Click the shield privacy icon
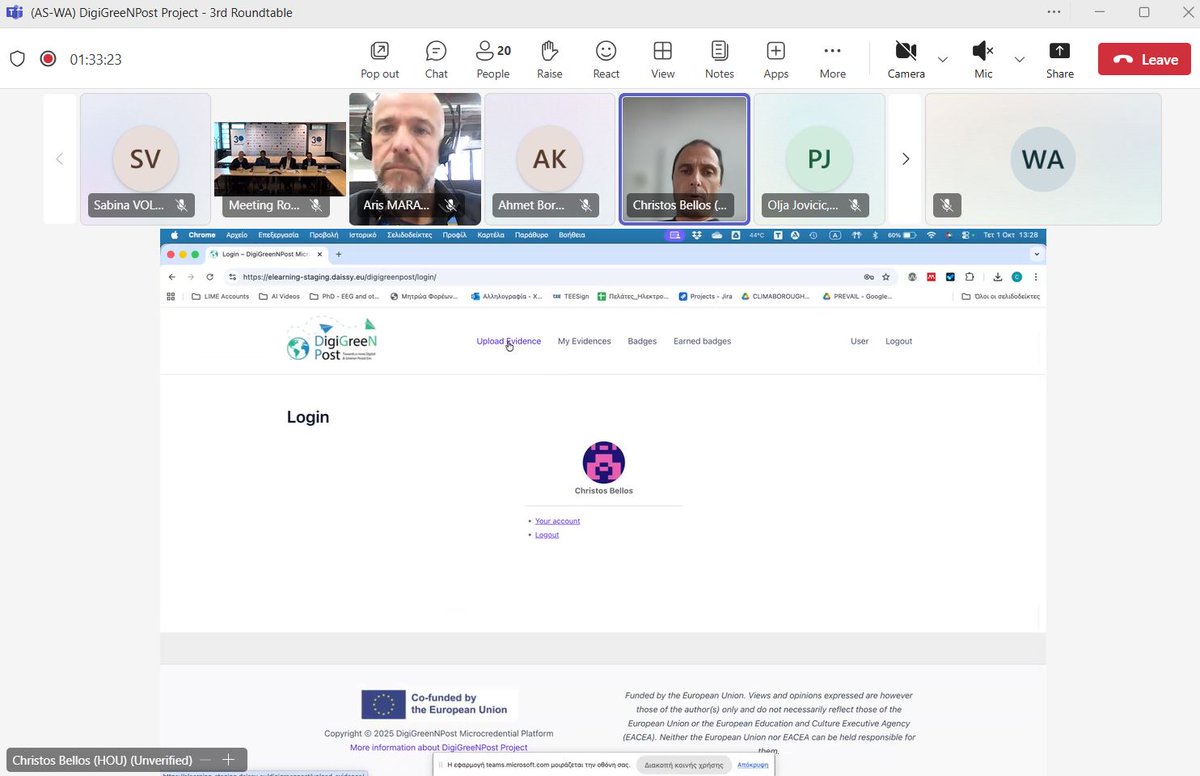This screenshot has height=776, width=1200. [x=17, y=59]
